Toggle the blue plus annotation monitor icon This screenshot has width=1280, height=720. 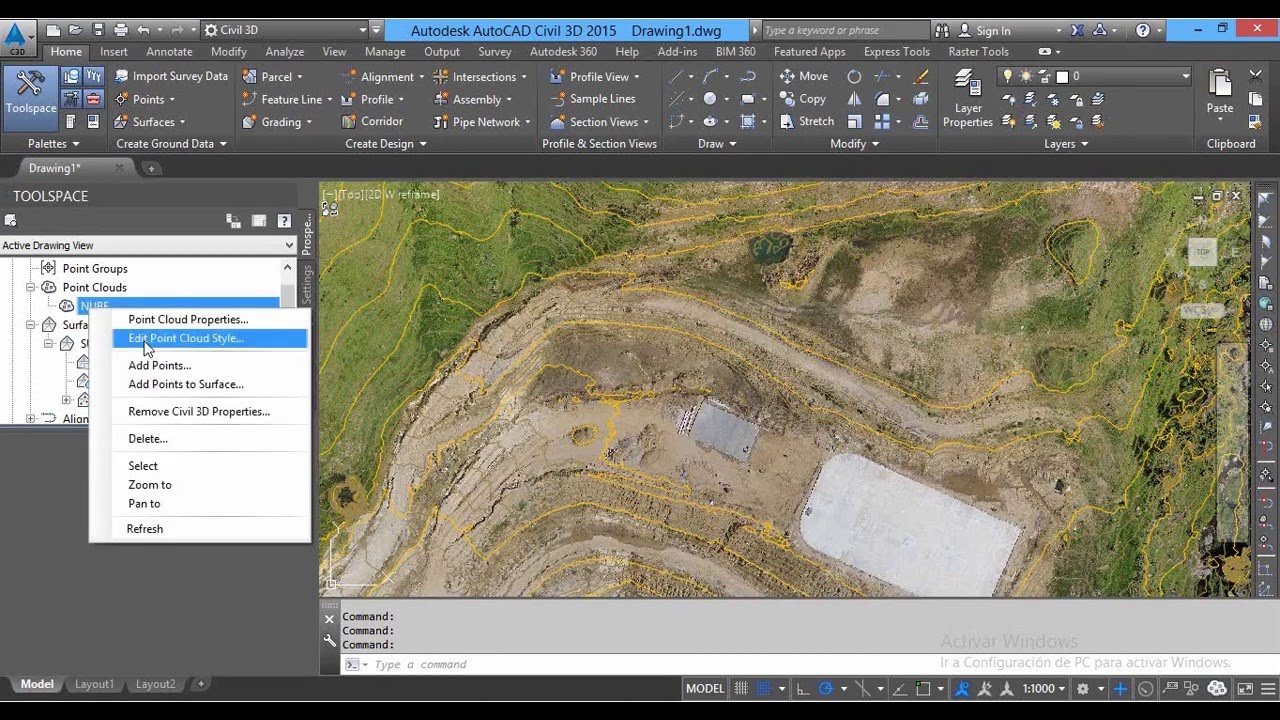(x=1121, y=688)
